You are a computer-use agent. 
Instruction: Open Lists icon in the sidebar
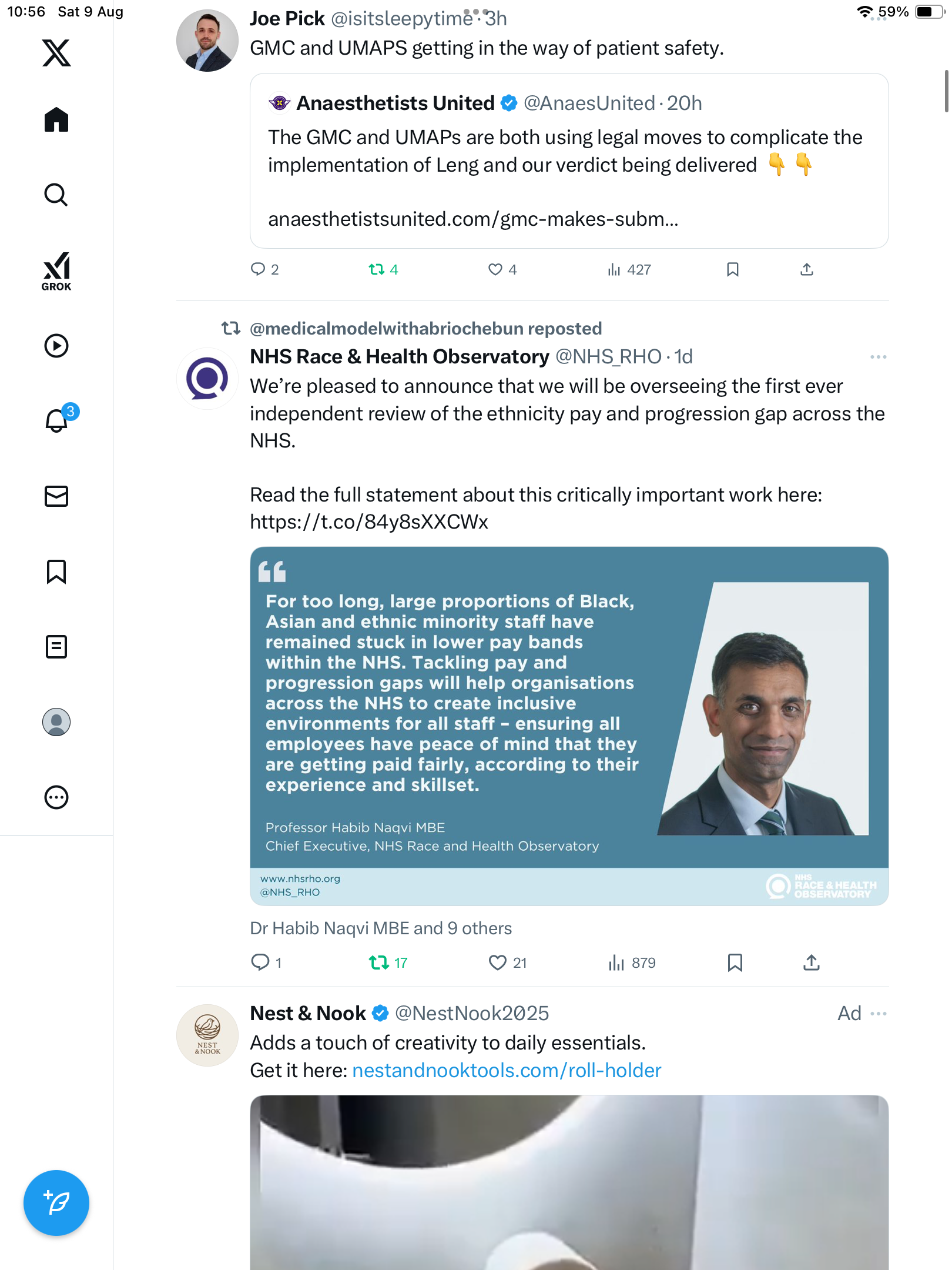click(56, 647)
